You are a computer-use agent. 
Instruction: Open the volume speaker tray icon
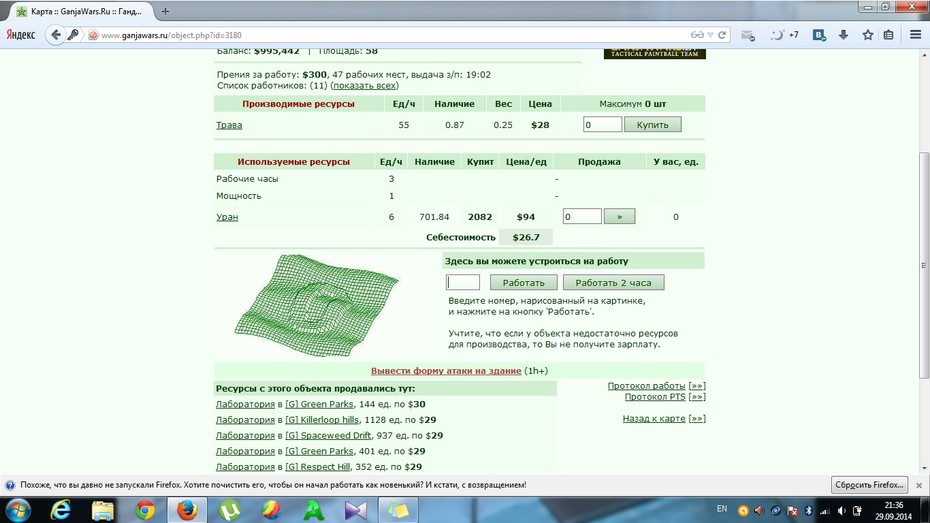click(842, 511)
